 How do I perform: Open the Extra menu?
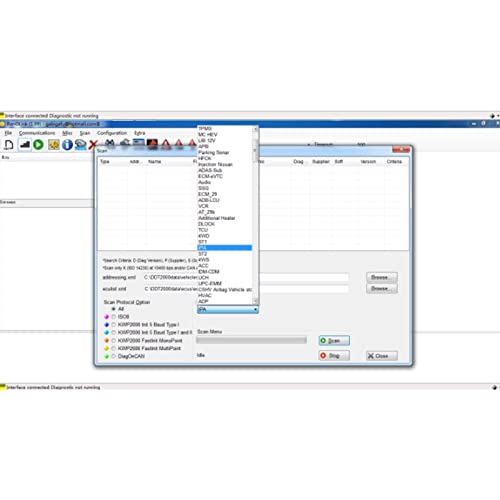click(140, 133)
